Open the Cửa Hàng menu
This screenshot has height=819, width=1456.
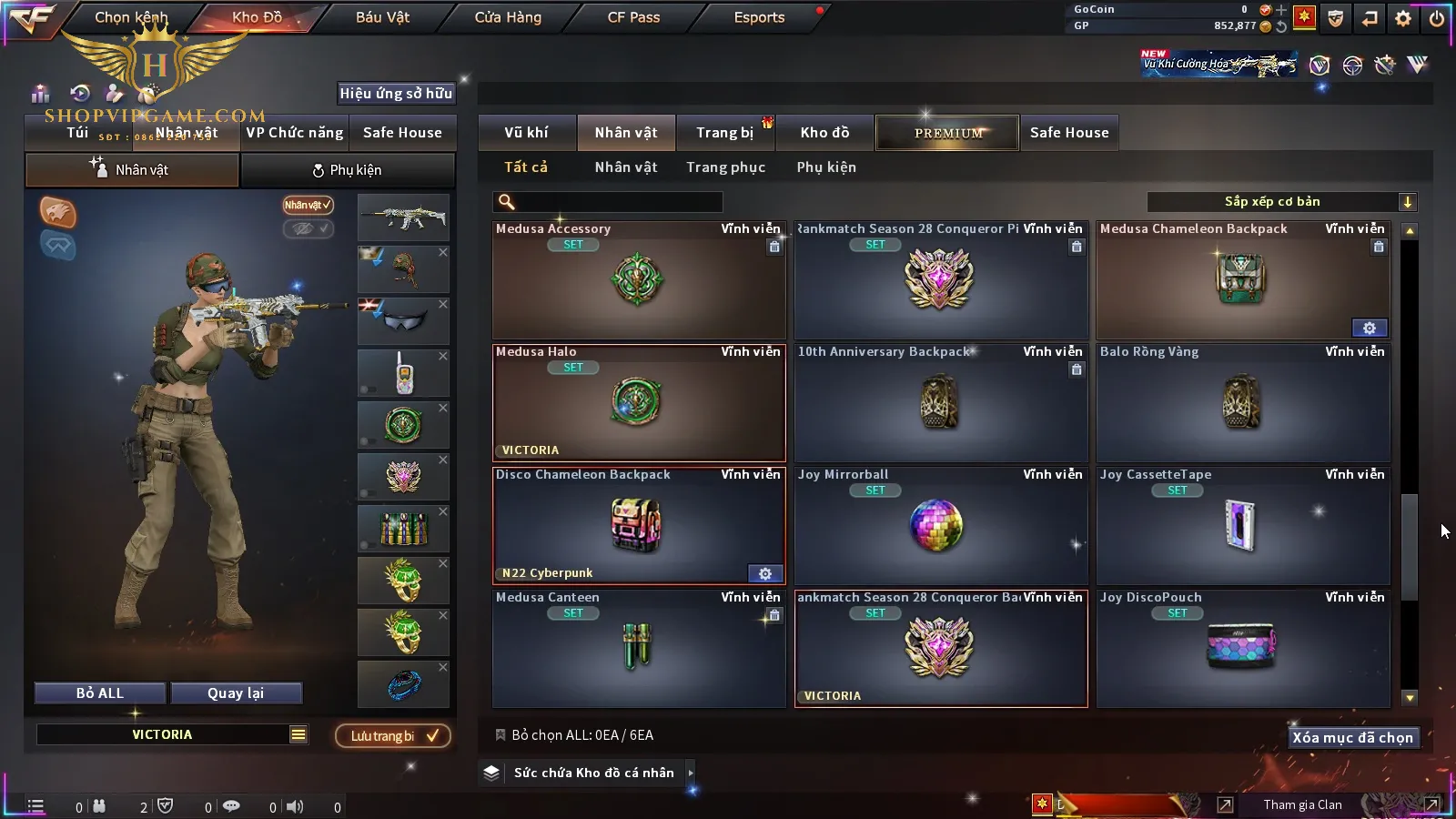pyautogui.click(x=508, y=17)
